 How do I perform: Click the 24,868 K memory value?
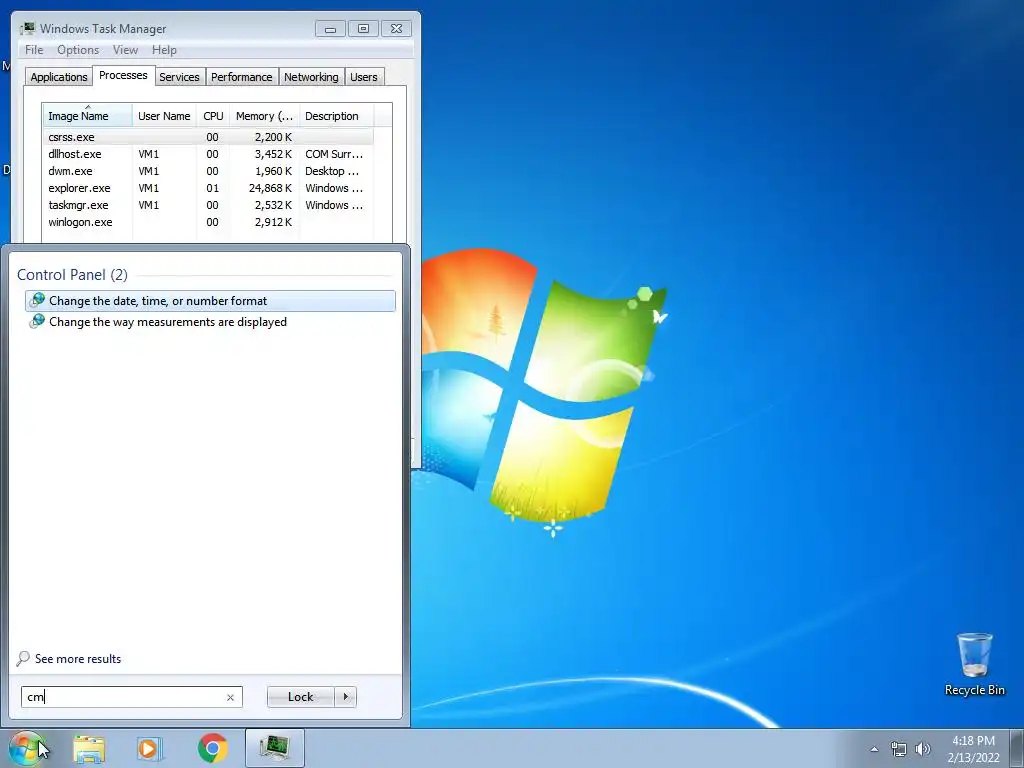(x=270, y=188)
